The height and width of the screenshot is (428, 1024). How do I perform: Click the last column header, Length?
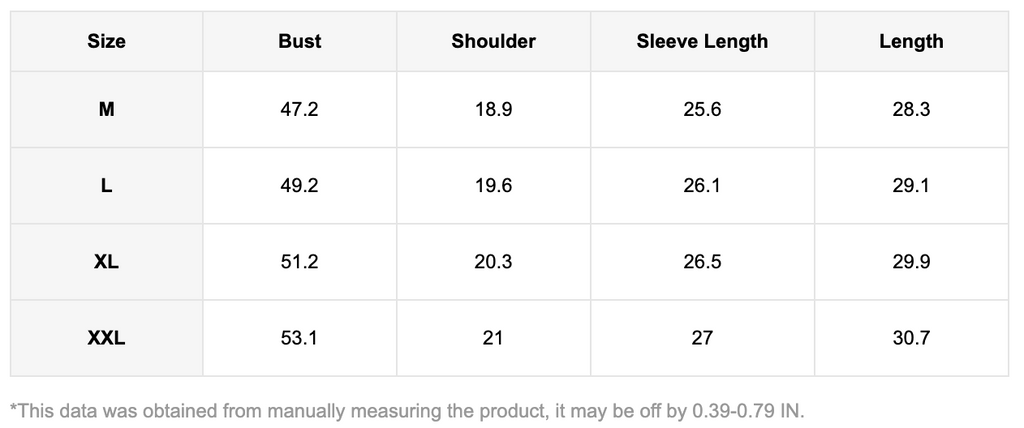coord(911,41)
